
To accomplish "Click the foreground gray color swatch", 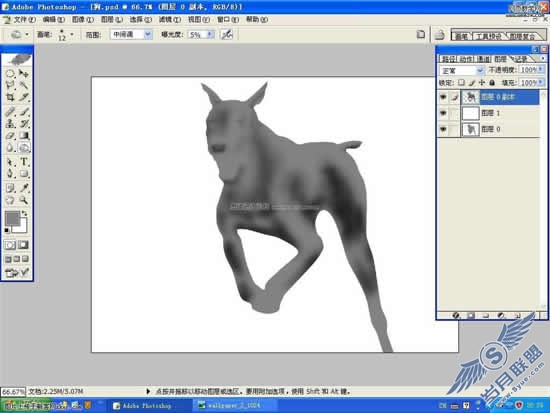I will point(12,218).
